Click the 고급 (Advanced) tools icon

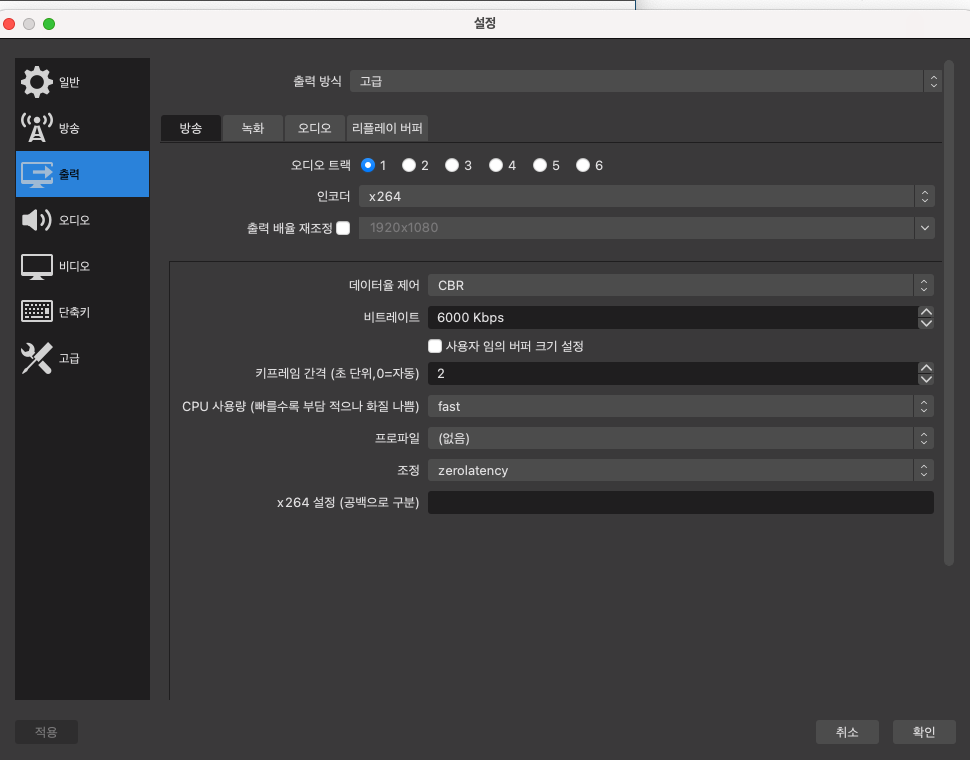pos(37,358)
